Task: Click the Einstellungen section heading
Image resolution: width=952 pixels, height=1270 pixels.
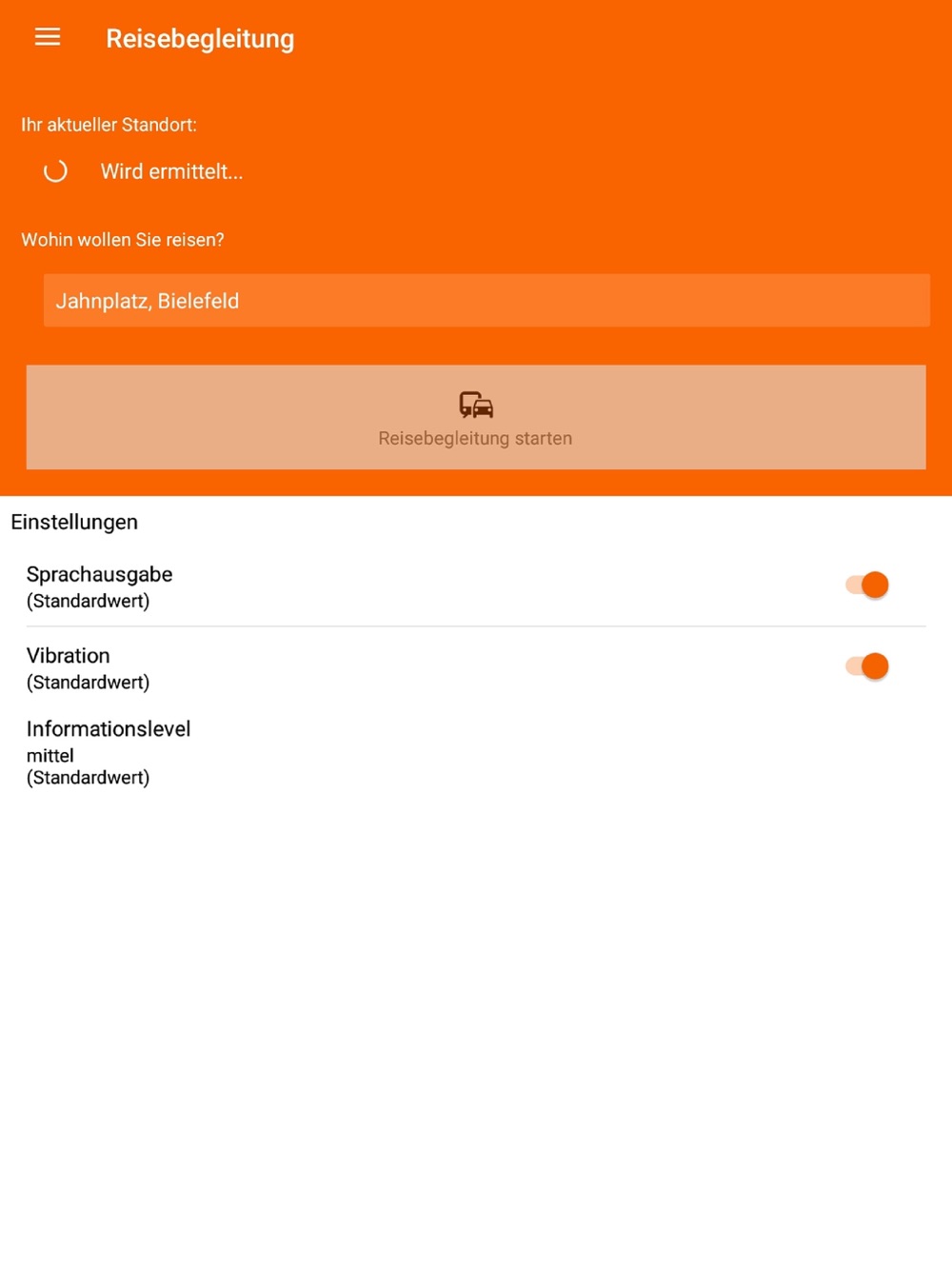Action: coord(74,522)
